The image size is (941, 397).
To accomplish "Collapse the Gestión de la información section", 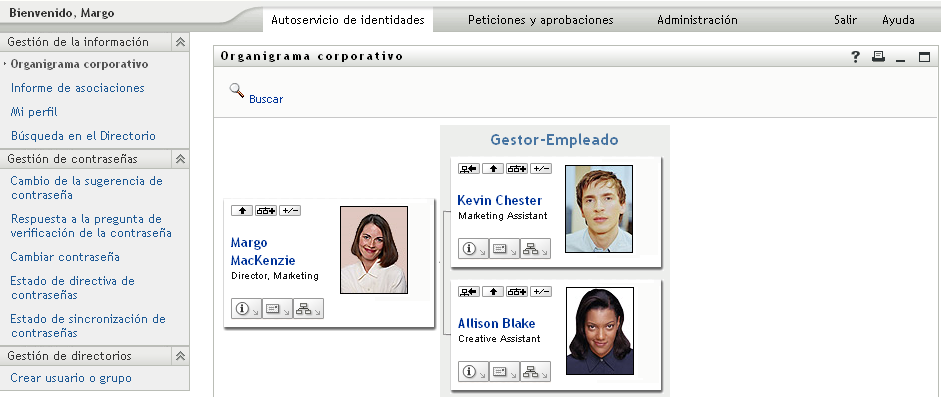I will click(x=180, y=43).
